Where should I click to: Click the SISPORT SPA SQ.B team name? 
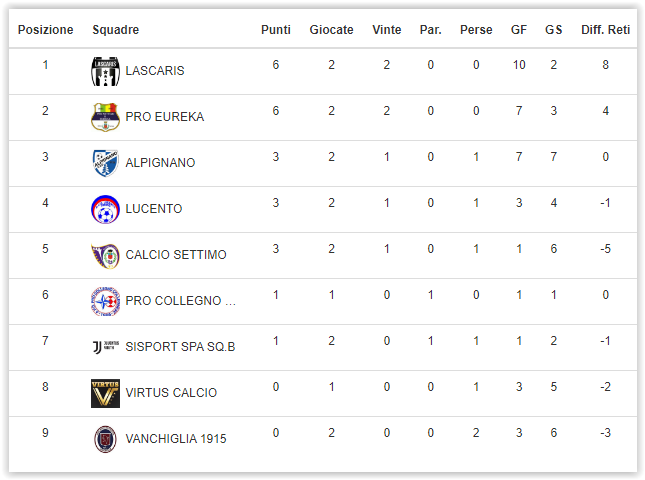pos(180,347)
